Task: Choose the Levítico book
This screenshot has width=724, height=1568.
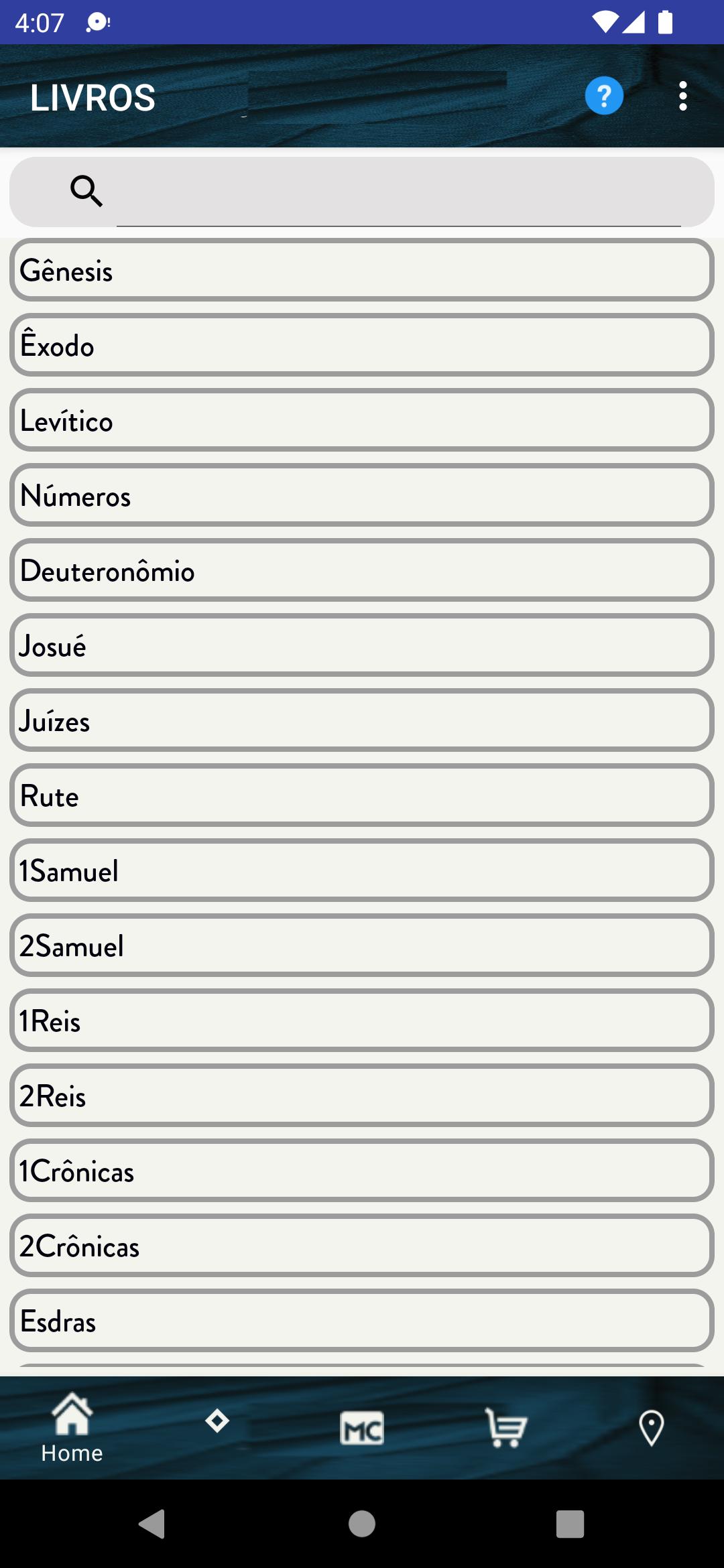Action: click(x=362, y=420)
